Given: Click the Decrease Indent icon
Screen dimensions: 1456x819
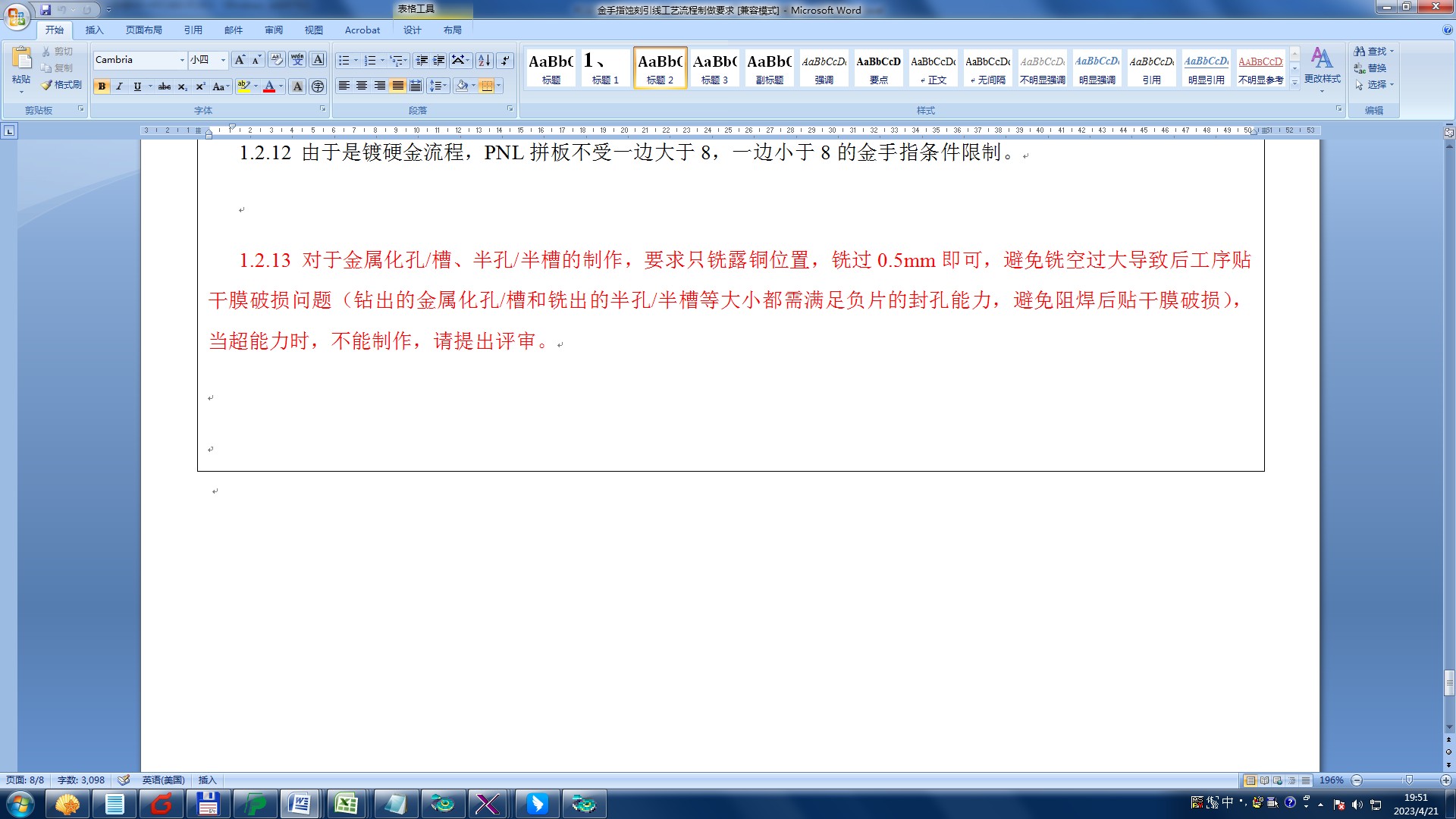Looking at the screenshot, I should [422, 60].
